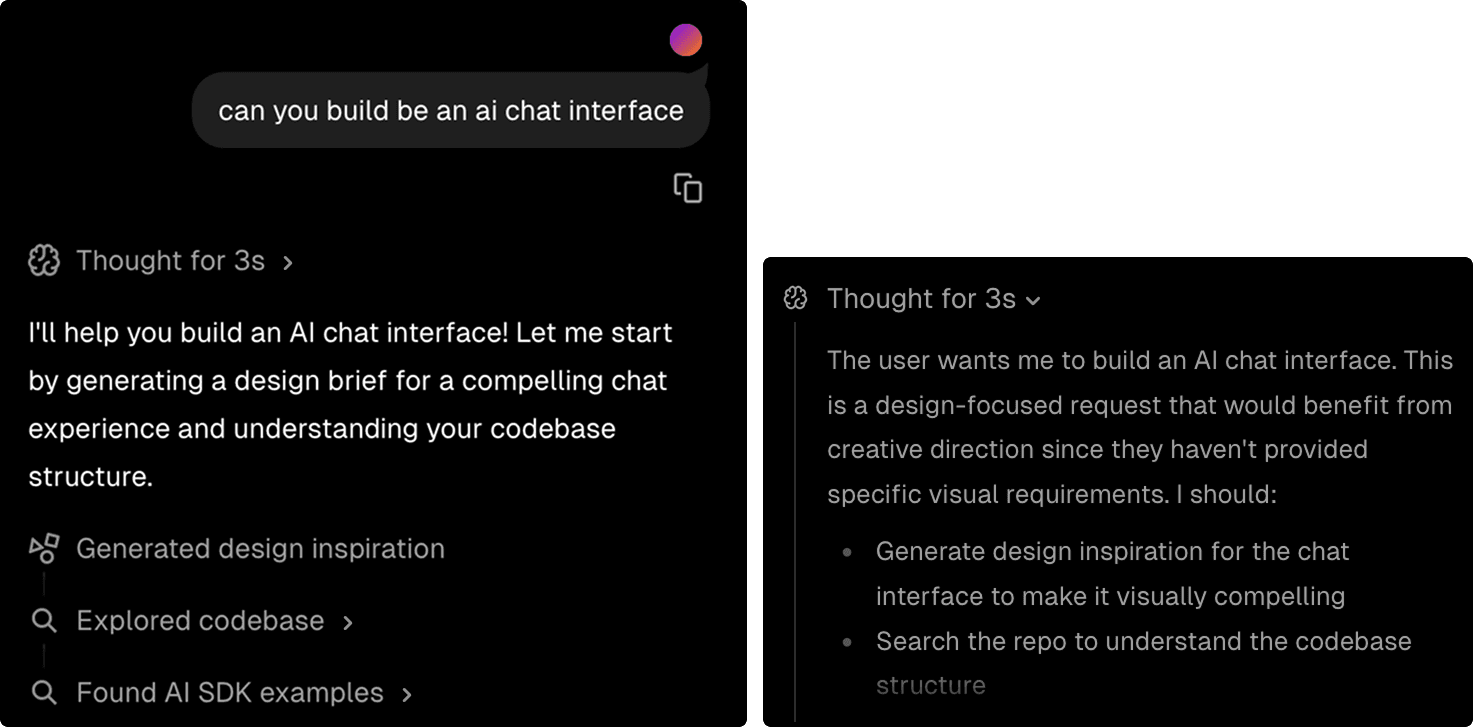This screenshot has width=1473, height=727.
Task: Click the magnifier icon beside Explored codebase
Action: pos(43,620)
